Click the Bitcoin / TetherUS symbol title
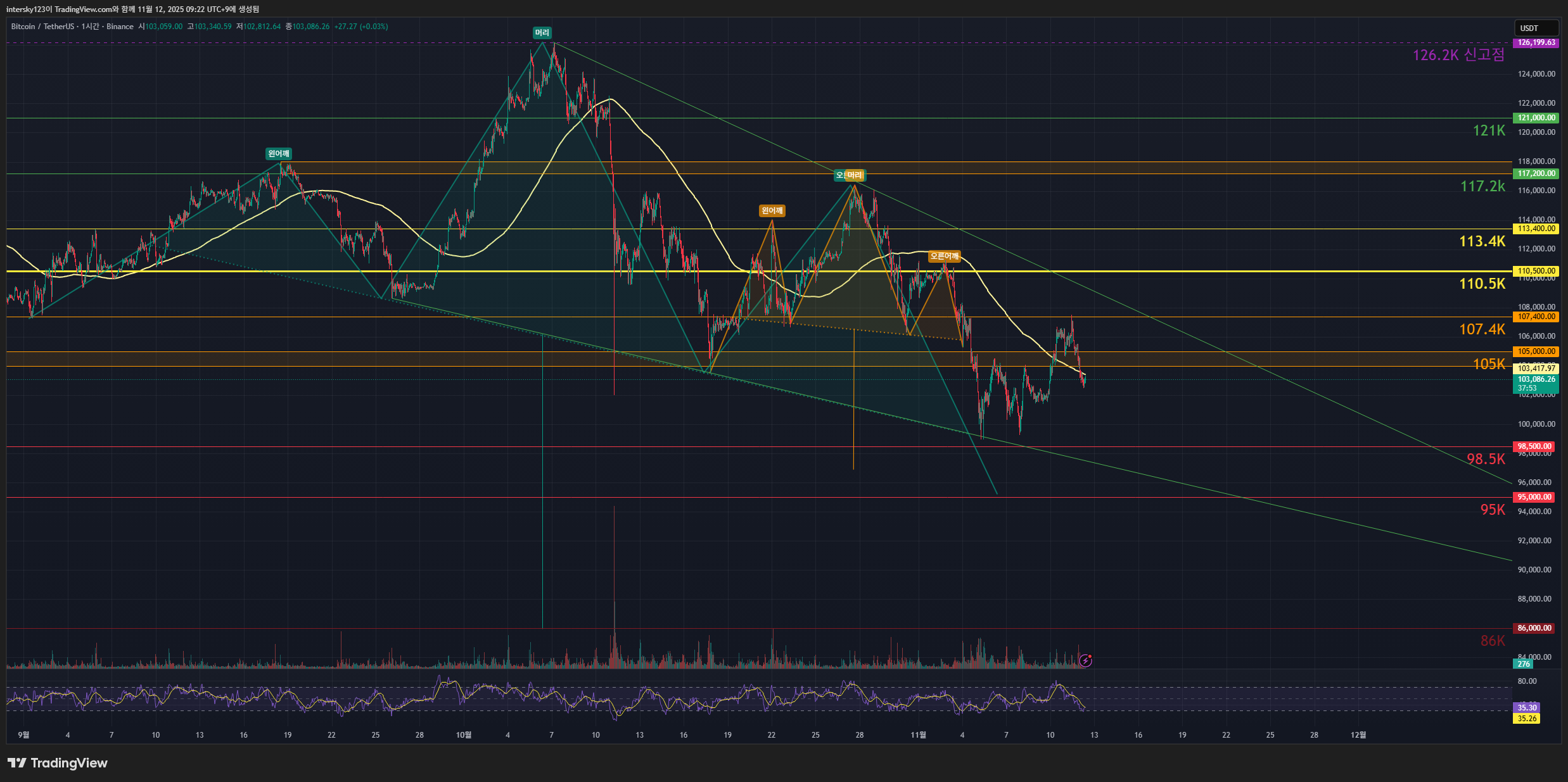 (x=42, y=27)
